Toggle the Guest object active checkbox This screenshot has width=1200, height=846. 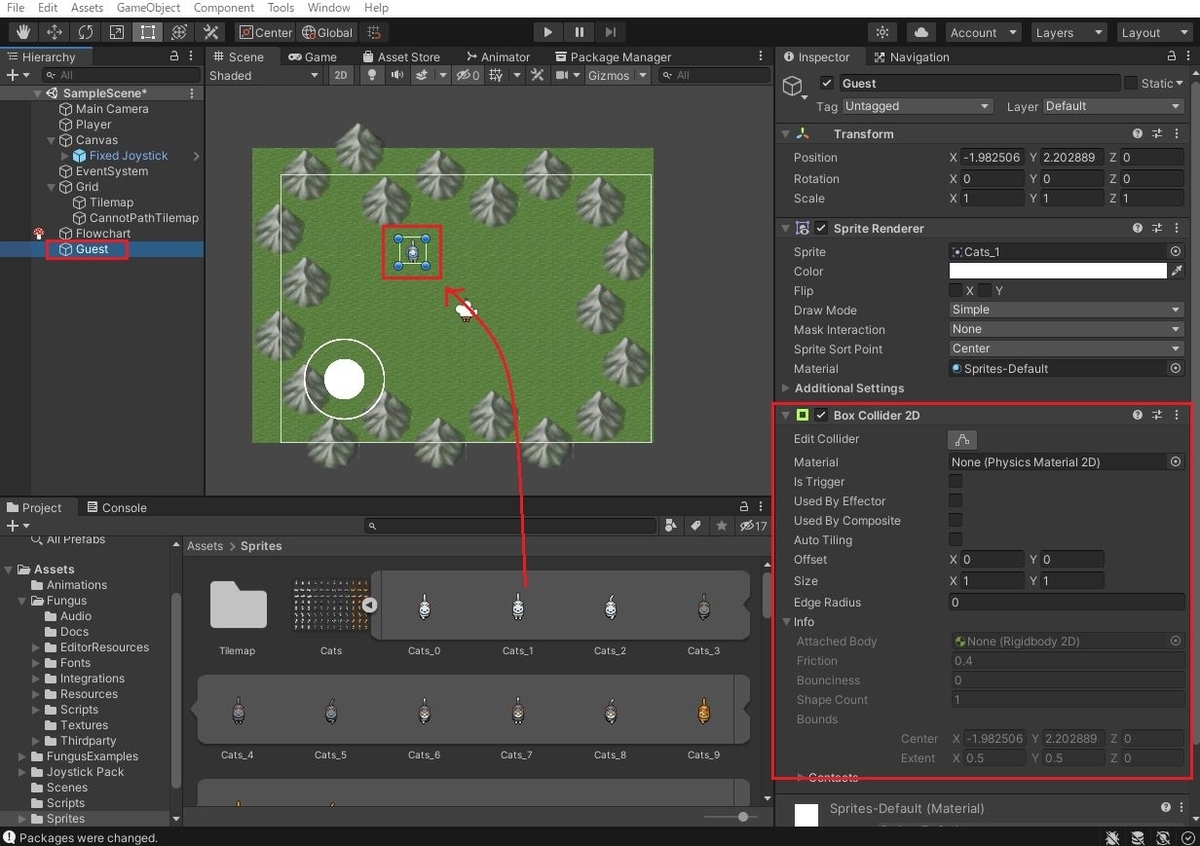point(826,83)
